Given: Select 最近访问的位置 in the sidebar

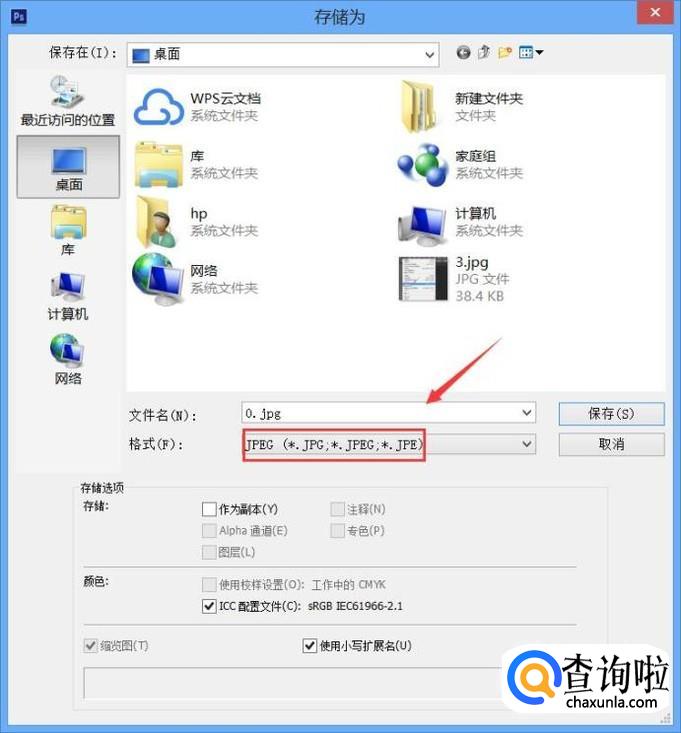Looking at the screenshot, I should coord(67,101).
